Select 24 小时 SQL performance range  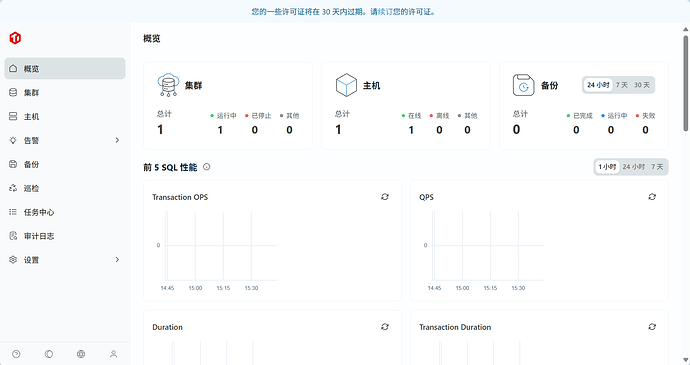[634, 167]
